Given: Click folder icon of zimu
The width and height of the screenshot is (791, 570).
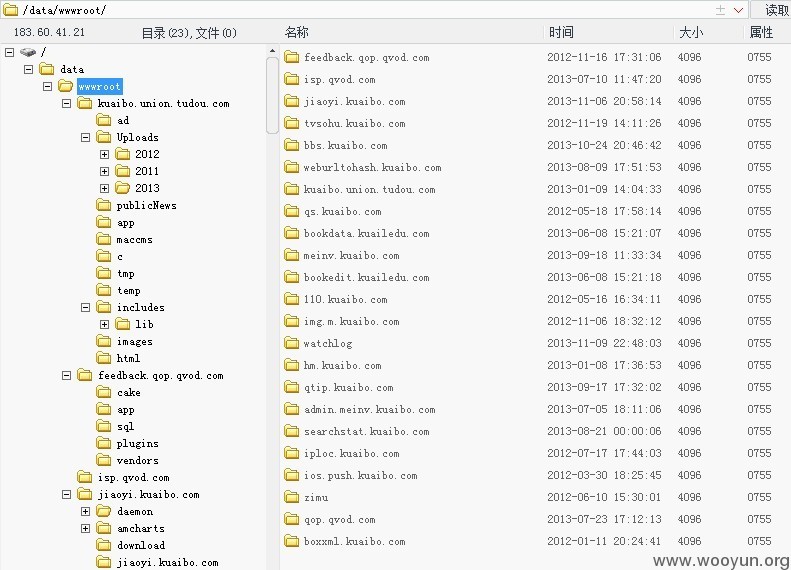Looking at the screenshot, I should point(292,497).
